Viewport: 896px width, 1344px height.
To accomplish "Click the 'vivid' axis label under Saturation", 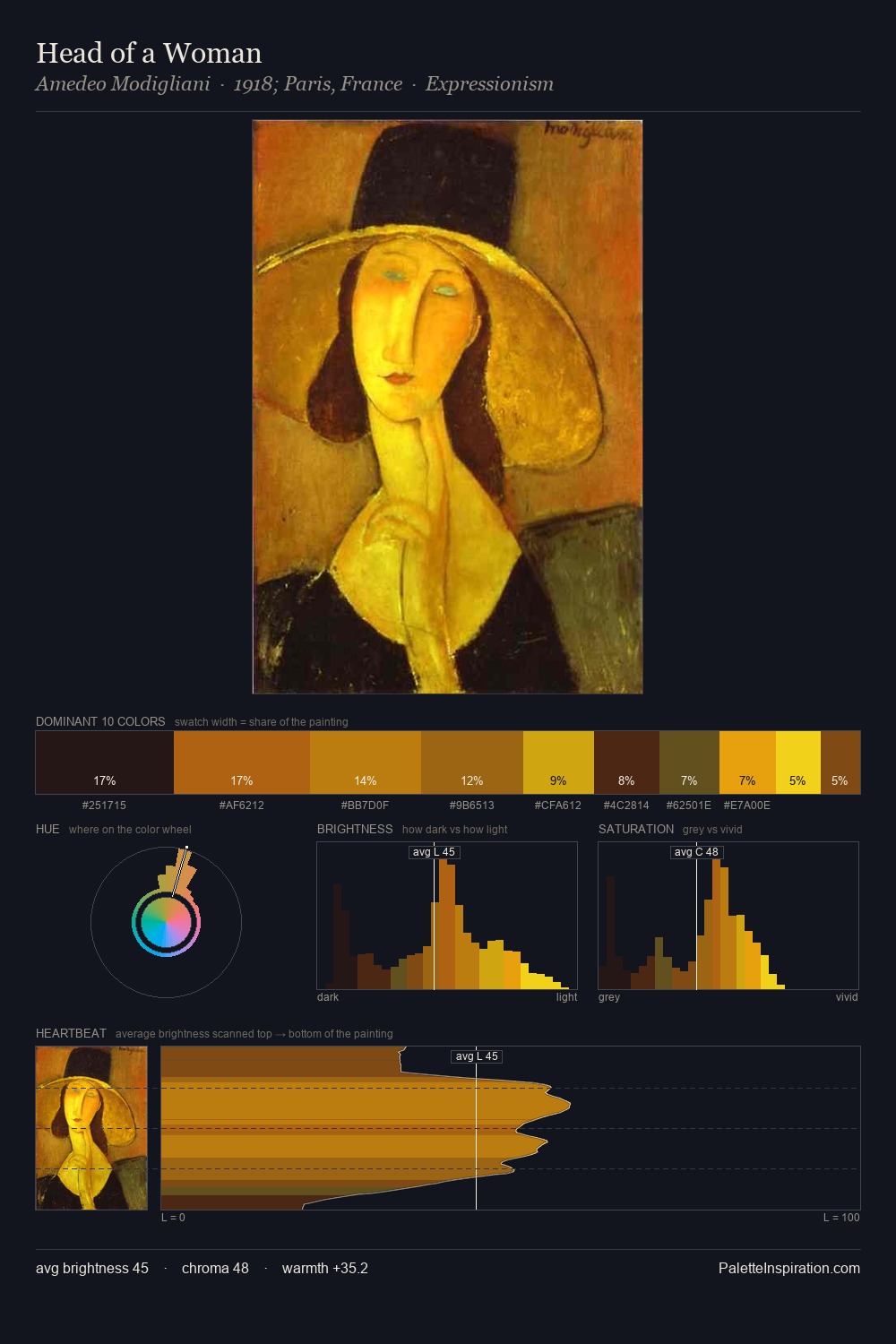I will (847, 996).
